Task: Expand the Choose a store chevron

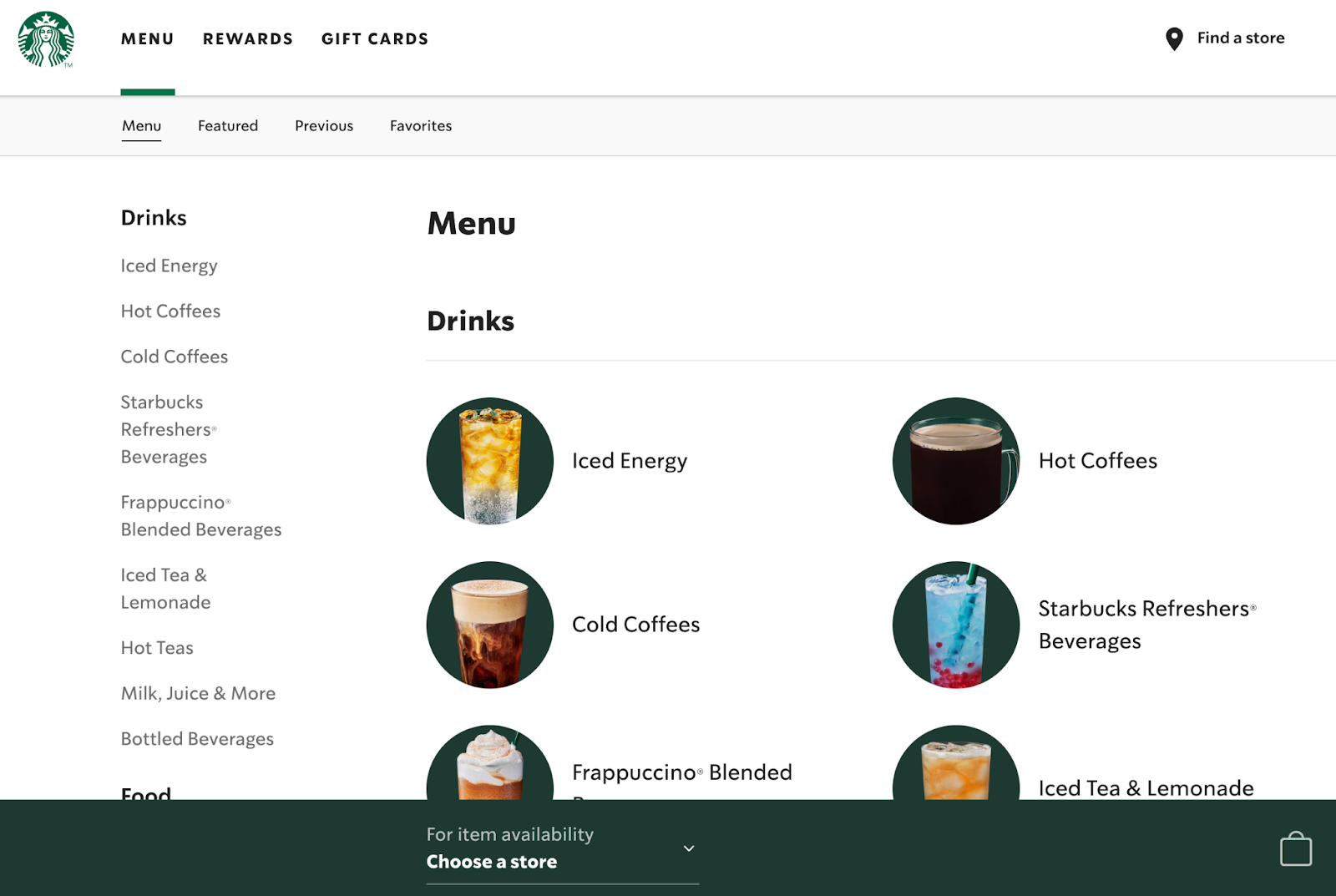Action: tap(689, 848)
